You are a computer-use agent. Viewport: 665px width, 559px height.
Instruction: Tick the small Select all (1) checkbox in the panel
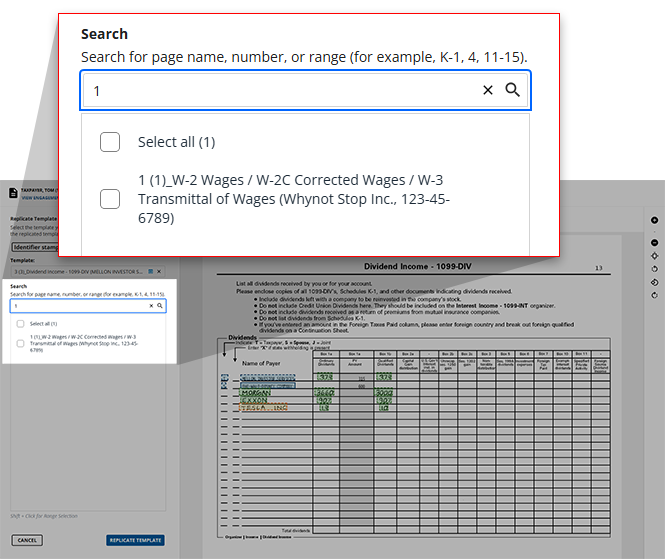[20, 324]
